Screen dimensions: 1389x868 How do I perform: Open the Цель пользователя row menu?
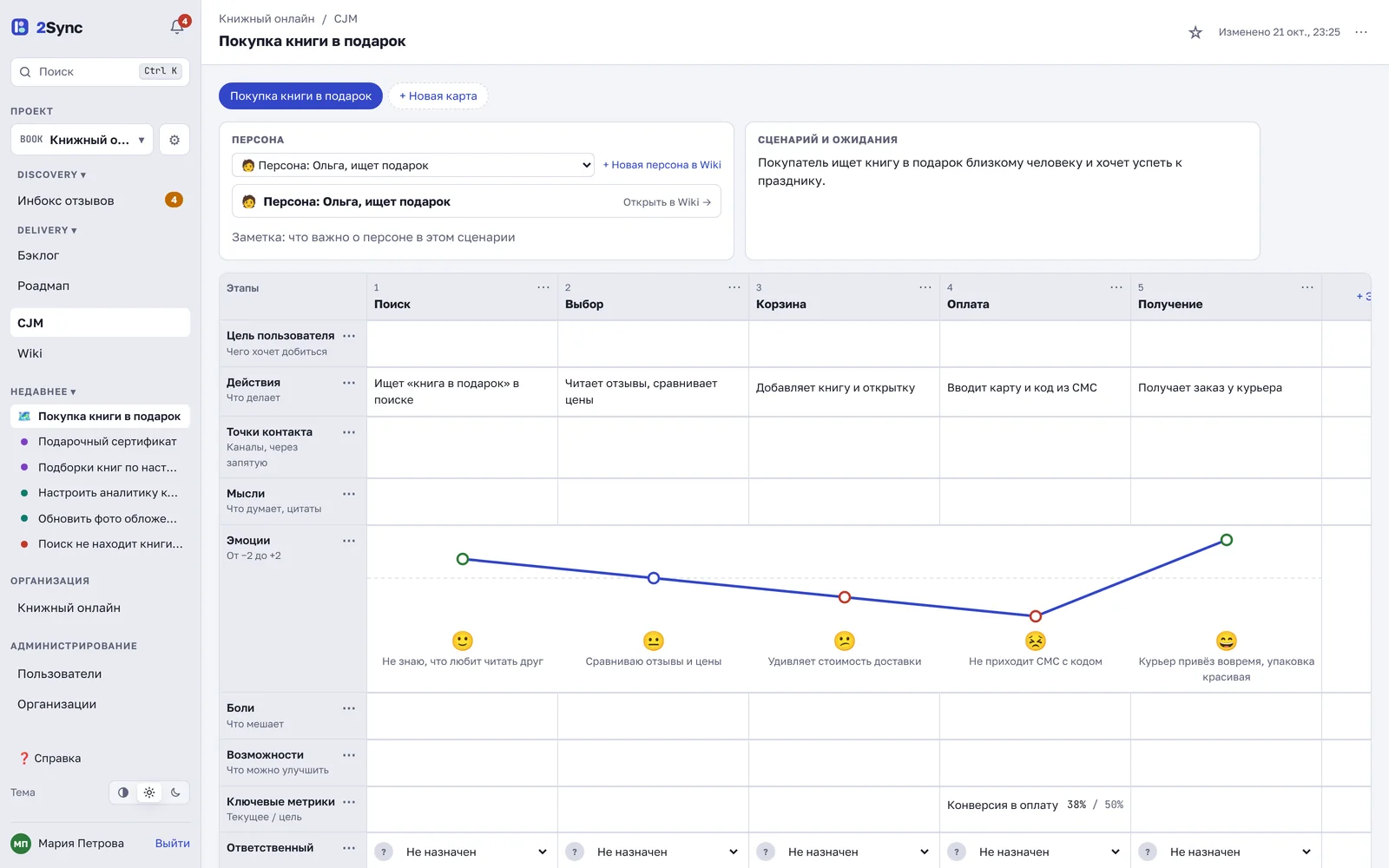[349, 336]
